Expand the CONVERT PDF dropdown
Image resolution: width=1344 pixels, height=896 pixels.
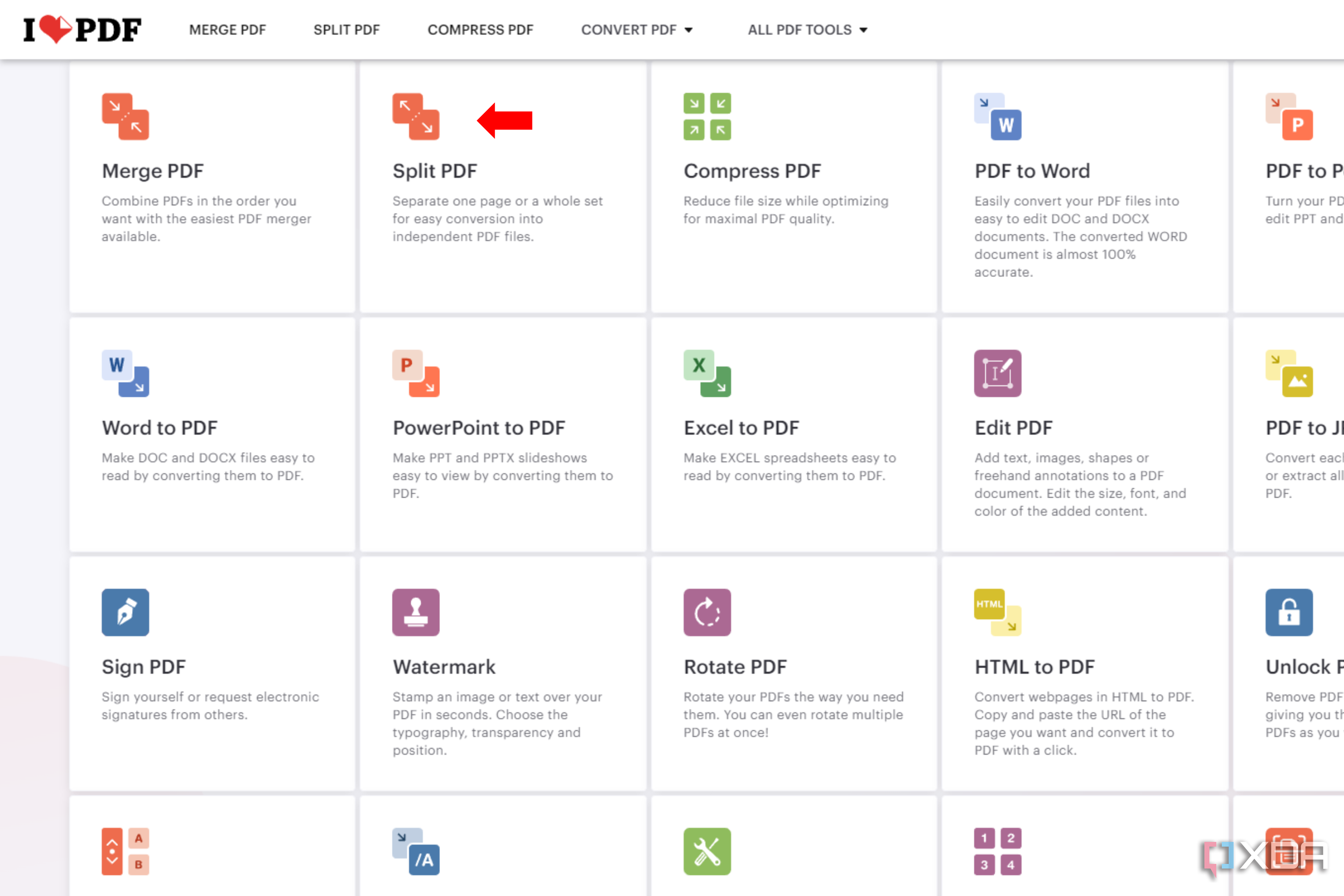(x=637, y=30)
